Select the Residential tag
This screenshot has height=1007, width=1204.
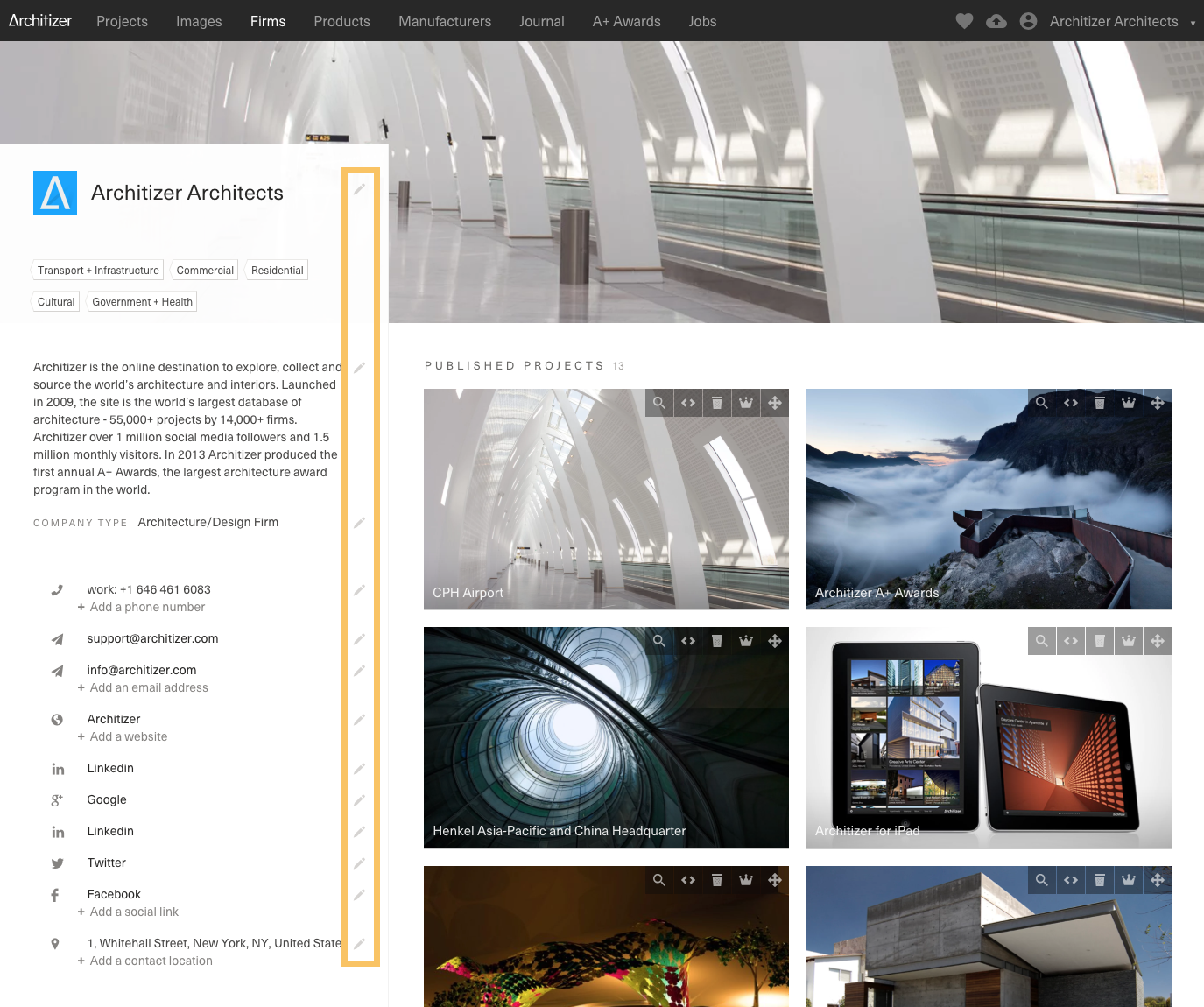278,271
